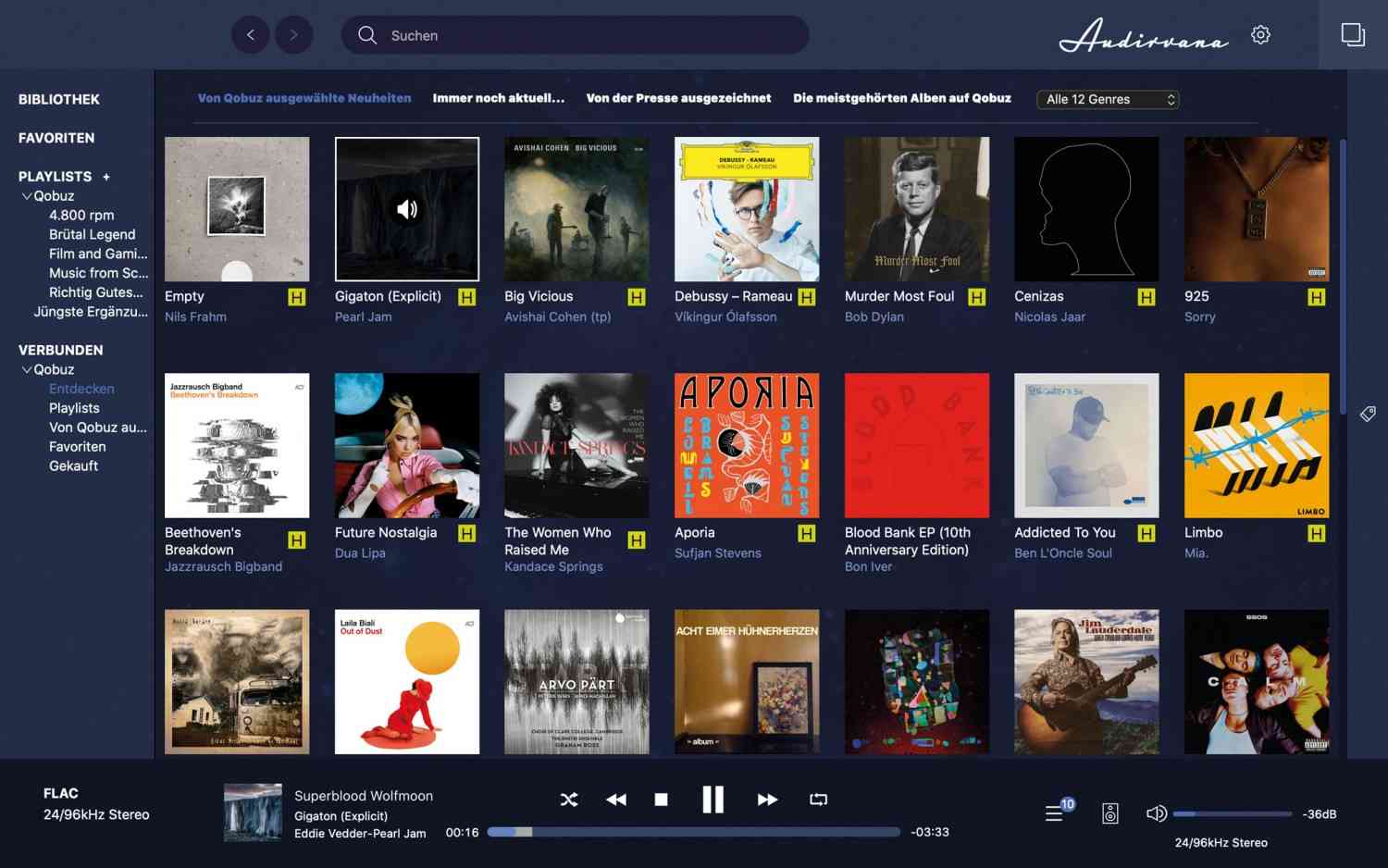Screen dimensions: 1388x868
Task: Click Hi-Res badge next to Empty album
Action: pos(297,297)
